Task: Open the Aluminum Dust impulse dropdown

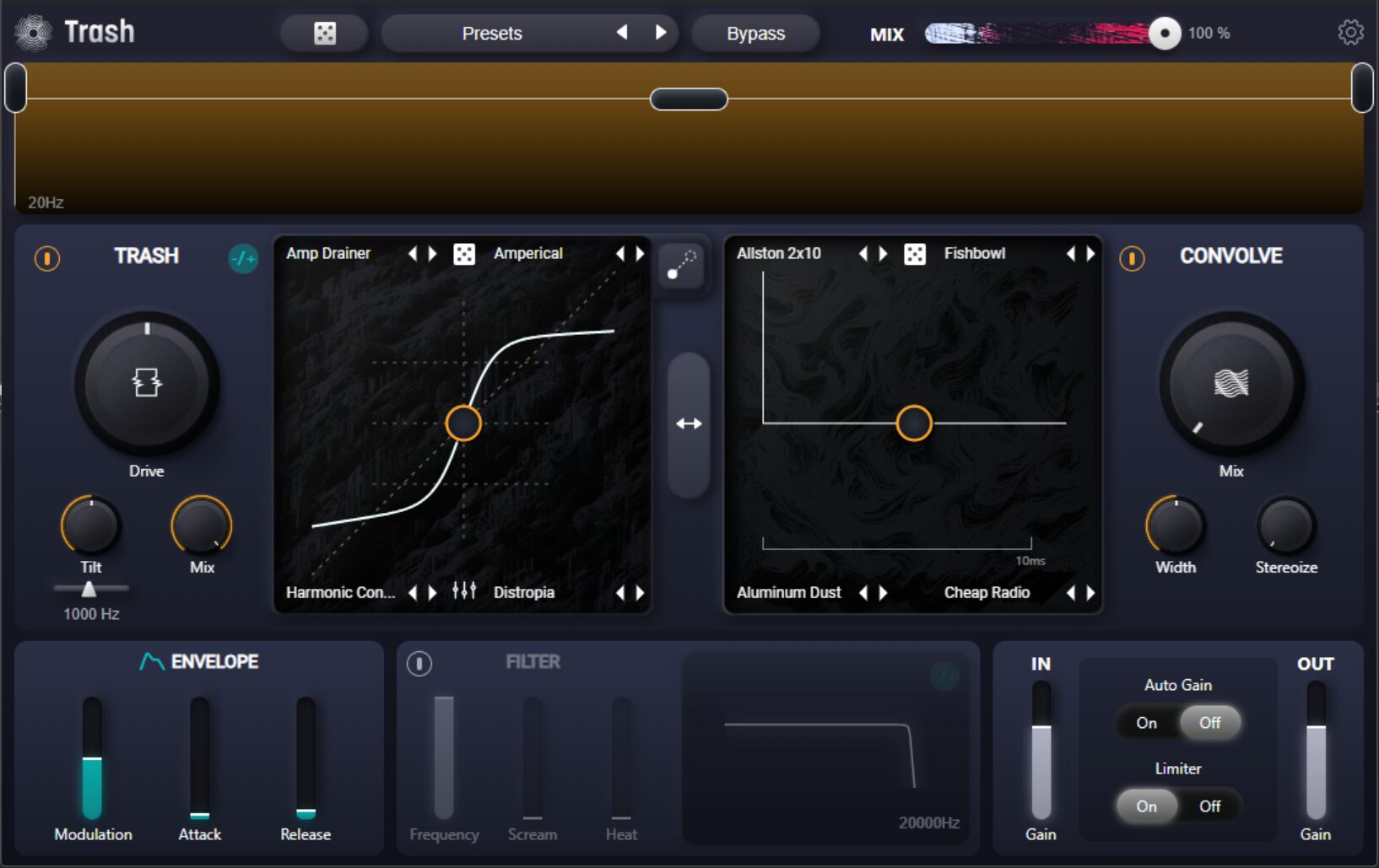Action: pyautogui.click(x=789, y=592)
